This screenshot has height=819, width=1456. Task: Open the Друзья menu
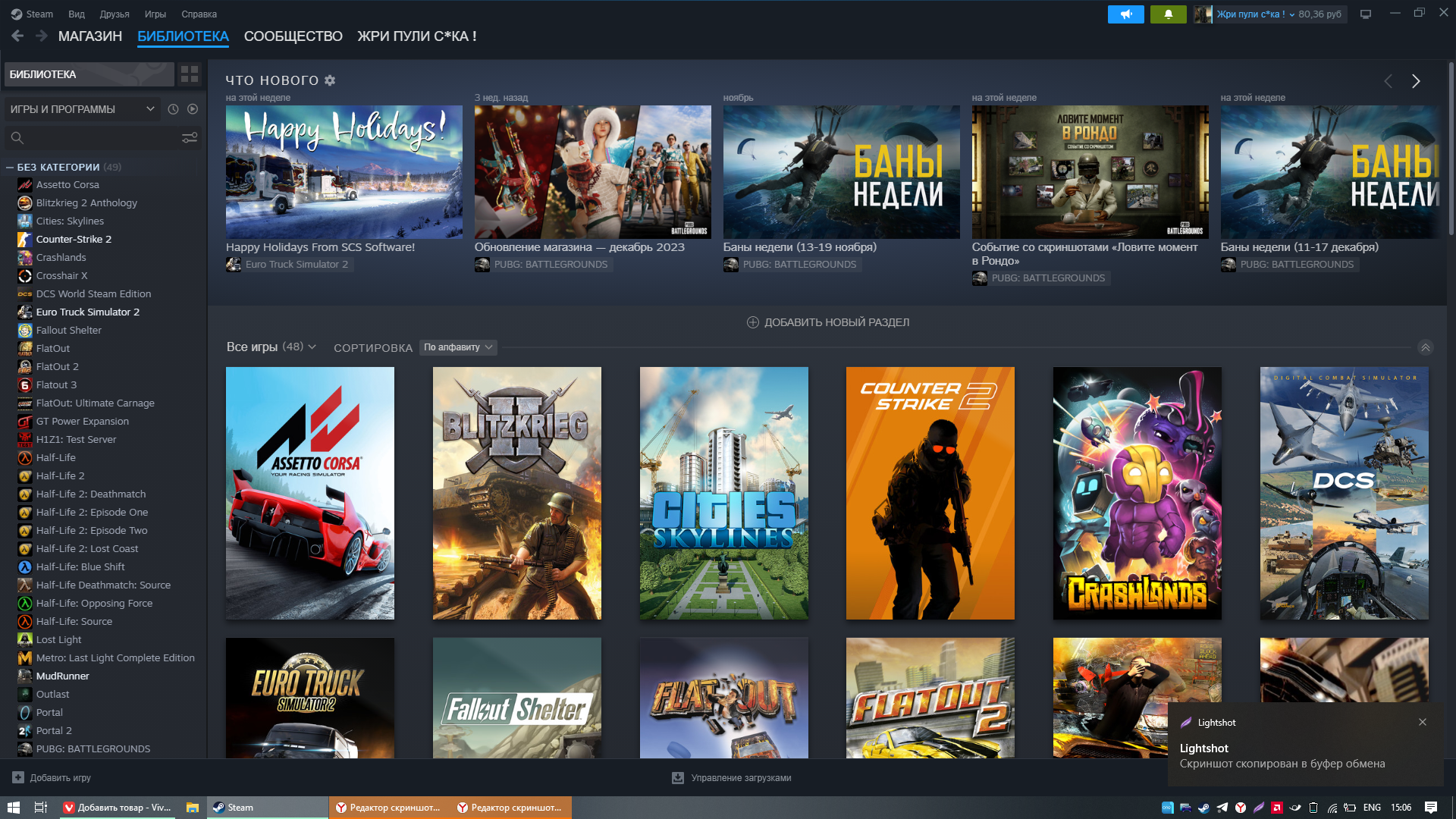(x=115, y=14)
